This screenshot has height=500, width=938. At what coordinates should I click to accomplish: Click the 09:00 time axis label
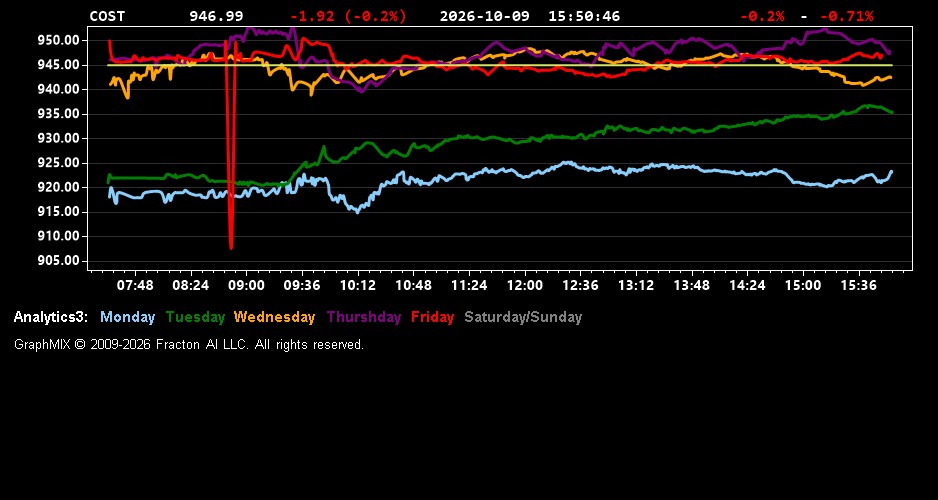pos(246,285)
